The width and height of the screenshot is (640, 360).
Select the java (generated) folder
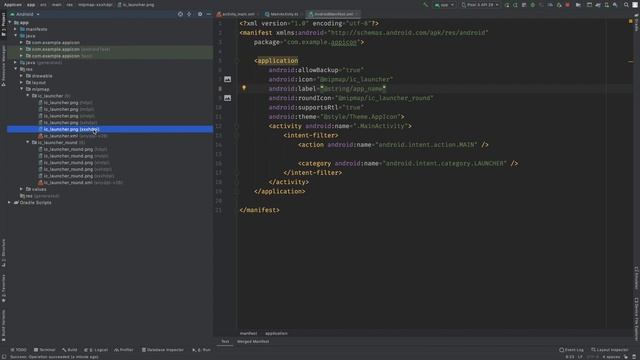pyautogui.click(x=41, y=62)
